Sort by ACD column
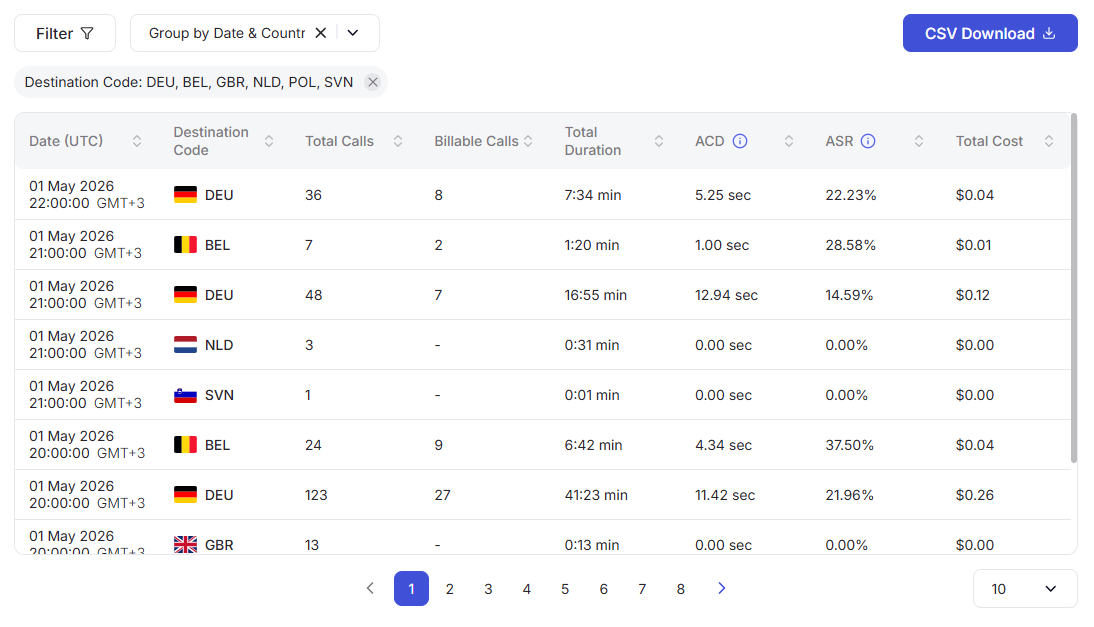 coord(789,141)
